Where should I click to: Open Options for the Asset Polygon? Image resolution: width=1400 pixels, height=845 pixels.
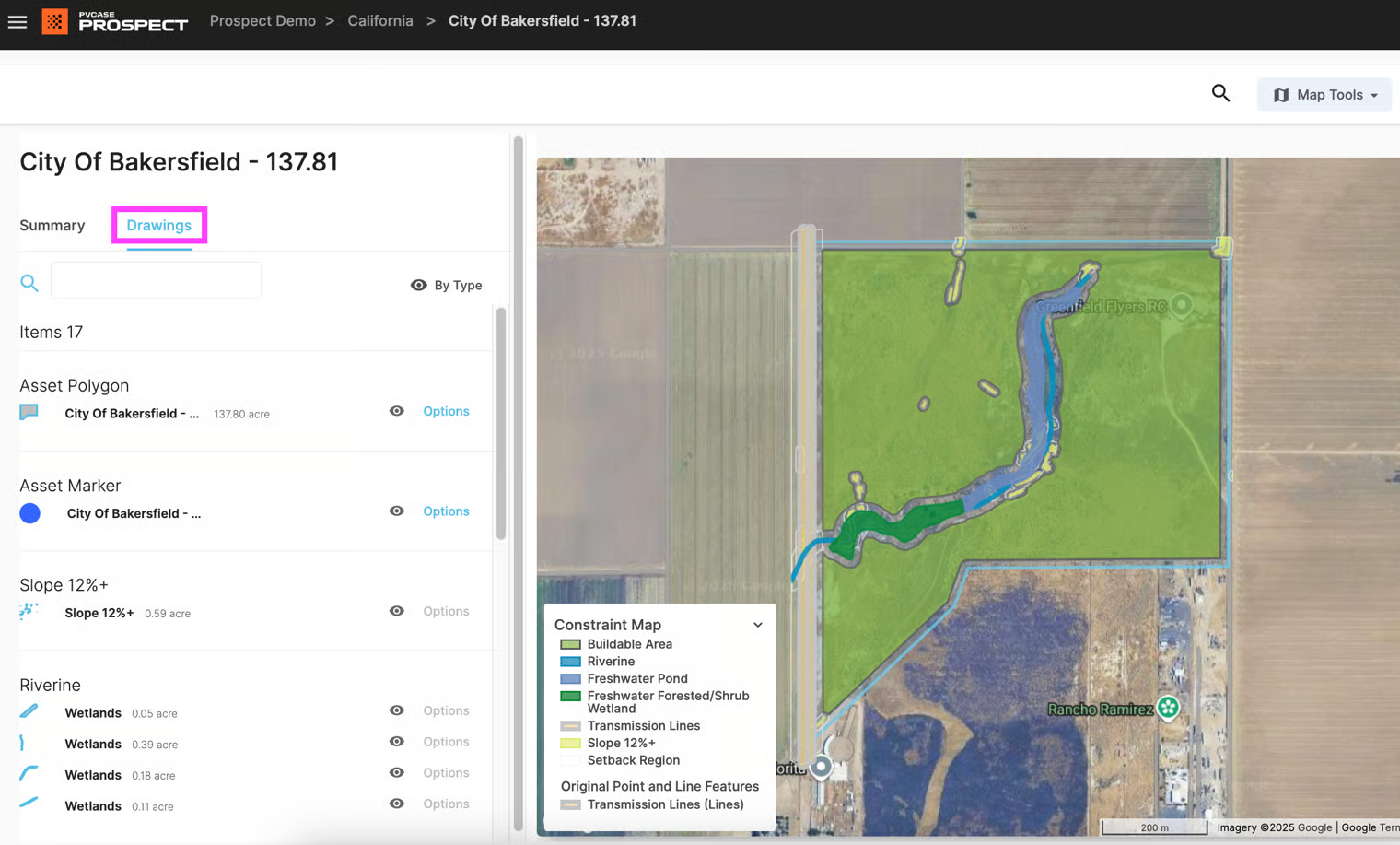[446, 411]
